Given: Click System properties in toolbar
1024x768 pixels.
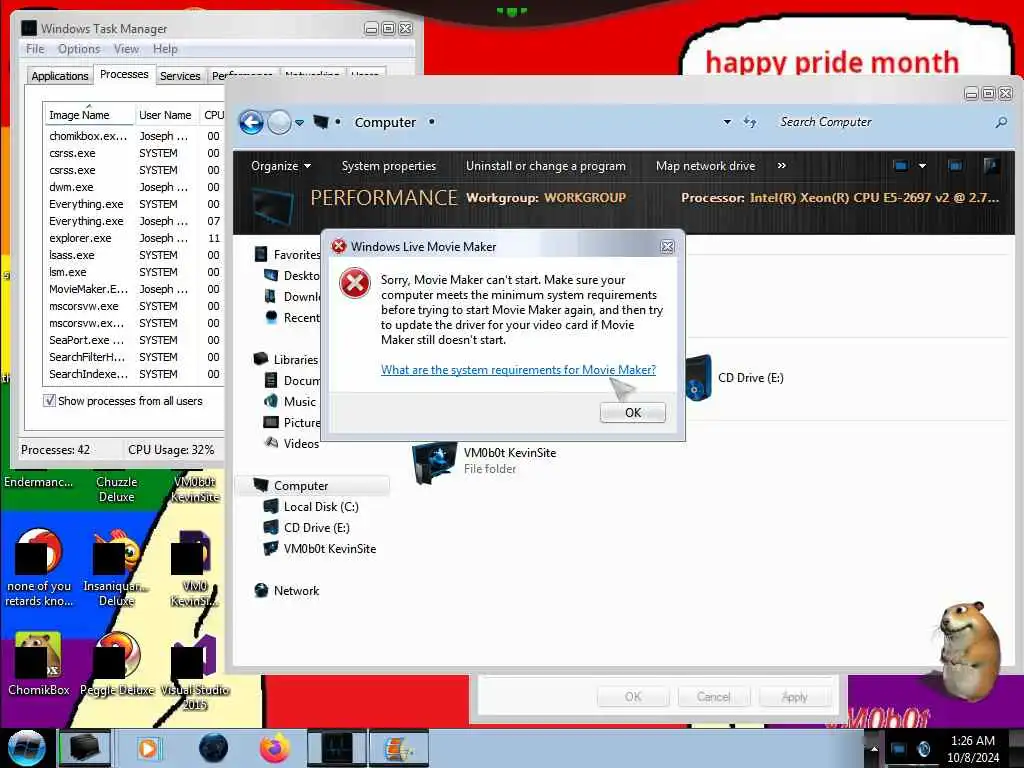Looking at the screenshot, I should (389, 166).
